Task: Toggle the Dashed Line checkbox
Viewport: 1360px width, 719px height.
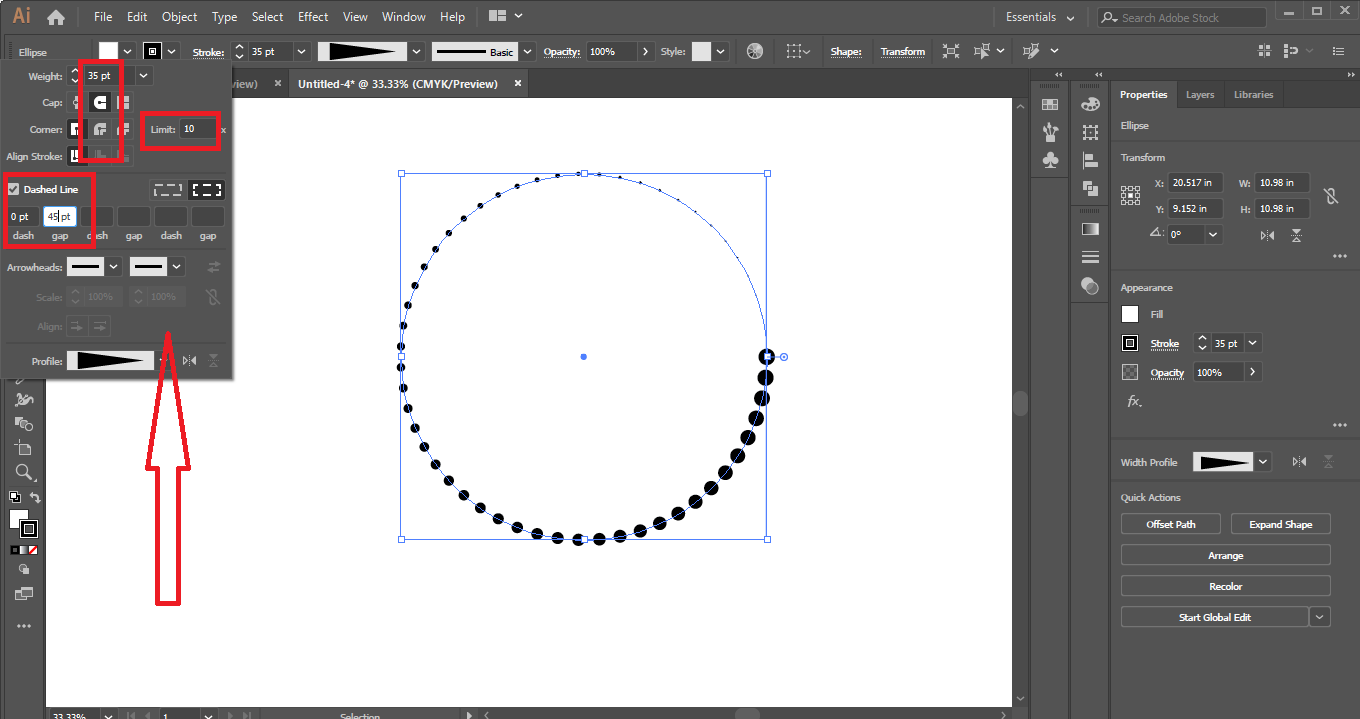Action: pyautogui.click(x=14, y=189)
